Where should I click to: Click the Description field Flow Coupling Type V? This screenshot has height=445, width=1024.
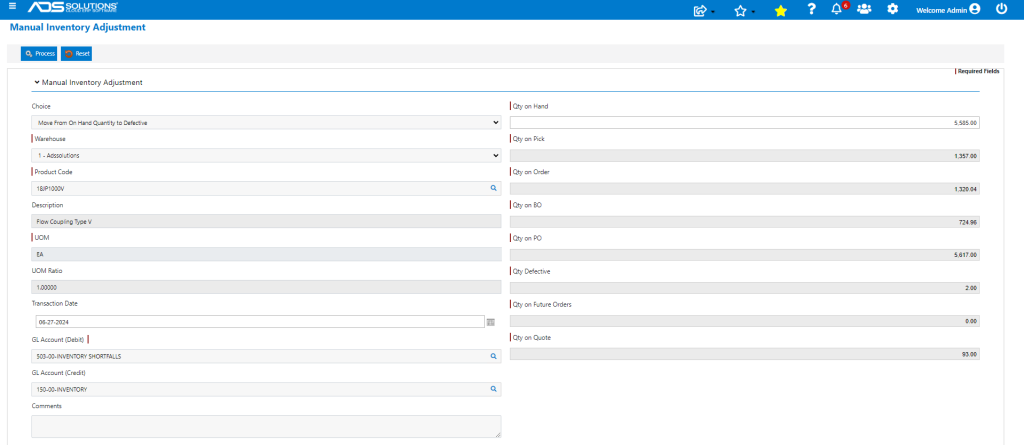click(266, 222)
